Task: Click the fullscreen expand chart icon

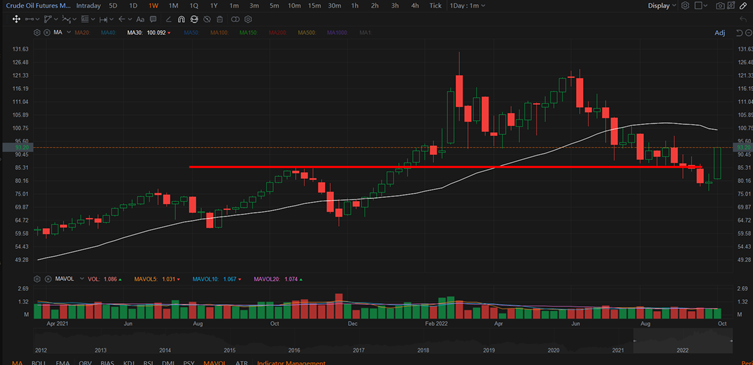Action: pyautogui.click(x=732, y=6)
